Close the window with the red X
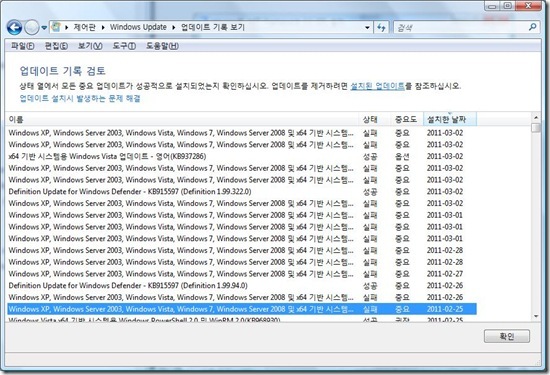Viewport: 550px width, 375px height. 529,6
